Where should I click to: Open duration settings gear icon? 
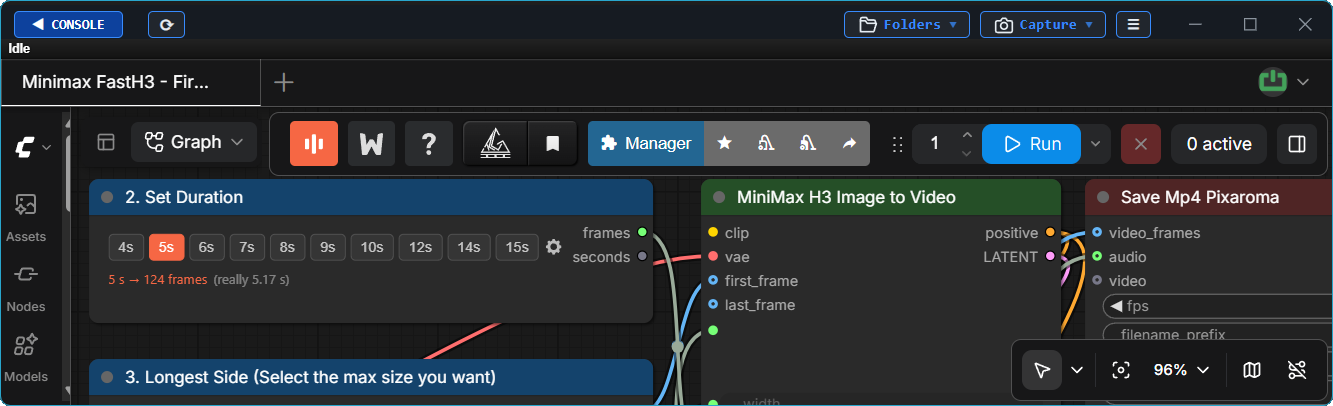[x=553, y=246]
